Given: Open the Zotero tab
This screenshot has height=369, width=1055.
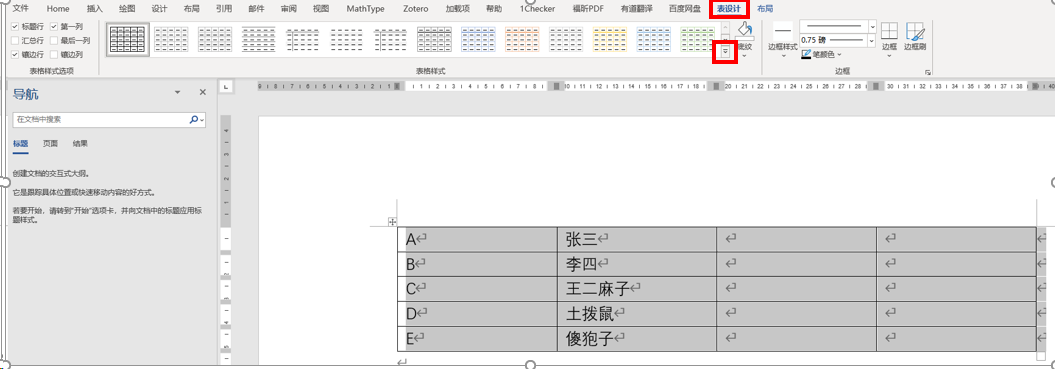Looking at the screenshot, I should [415, 9].
